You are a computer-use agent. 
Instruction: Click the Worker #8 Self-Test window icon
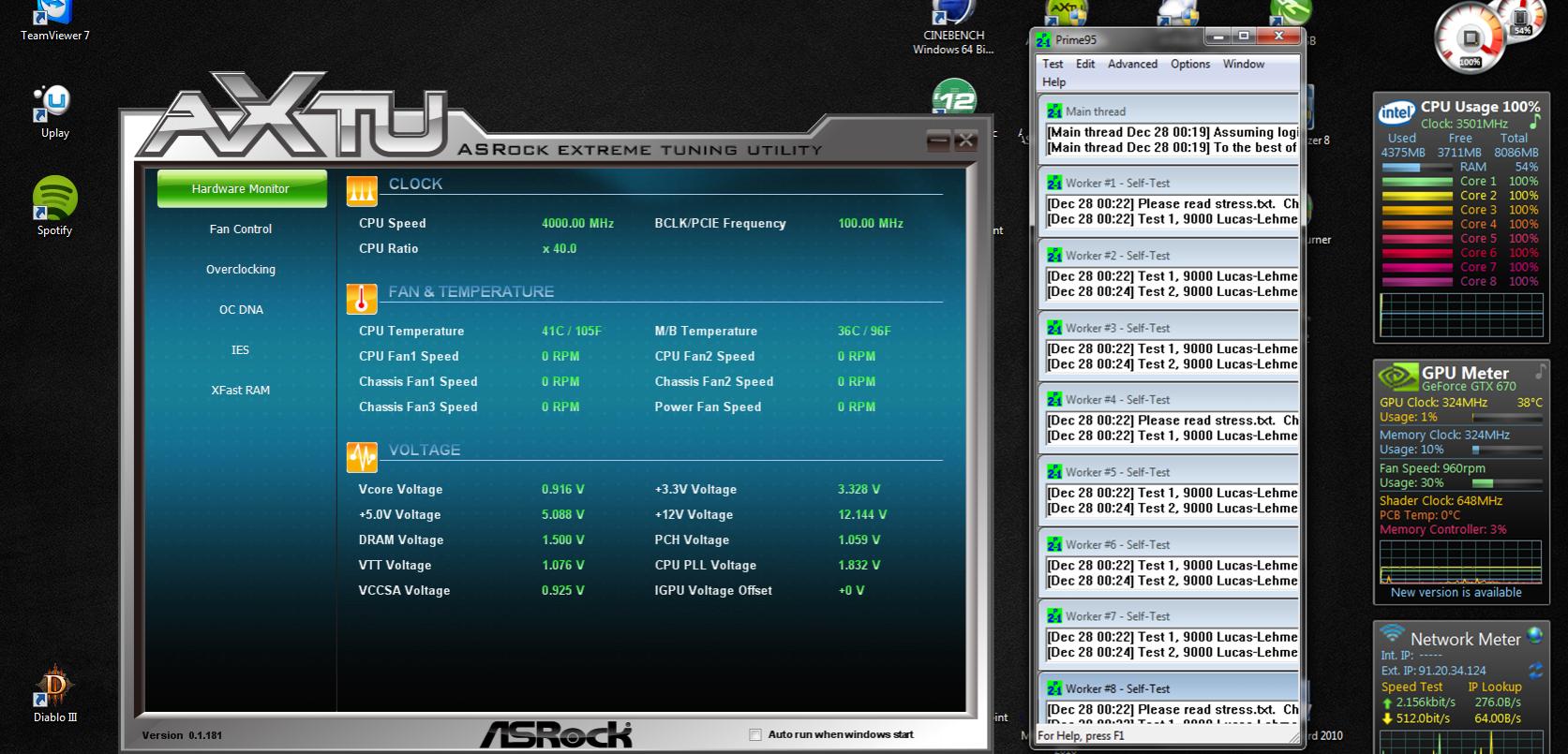[x=1054, y=688]
